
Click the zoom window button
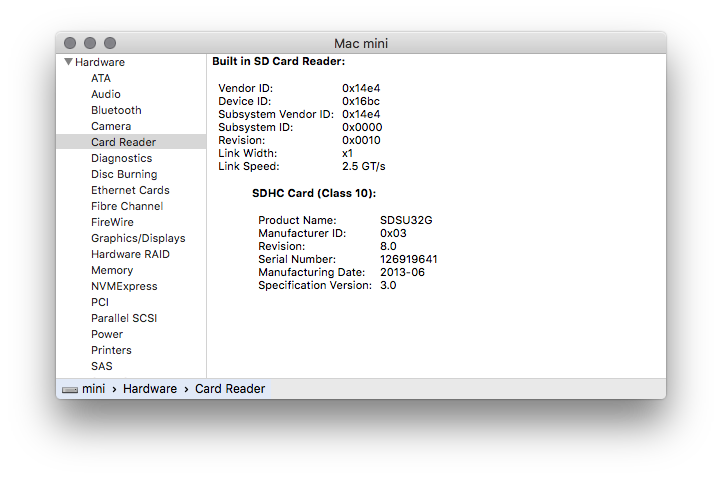(110, 43)
